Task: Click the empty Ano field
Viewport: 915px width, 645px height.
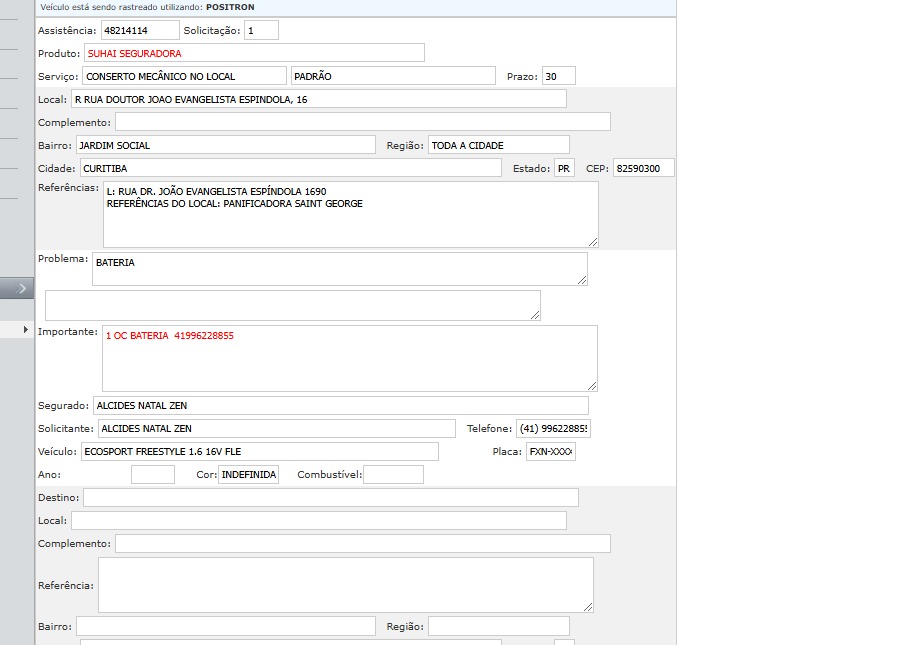Action: pos(153,475)
